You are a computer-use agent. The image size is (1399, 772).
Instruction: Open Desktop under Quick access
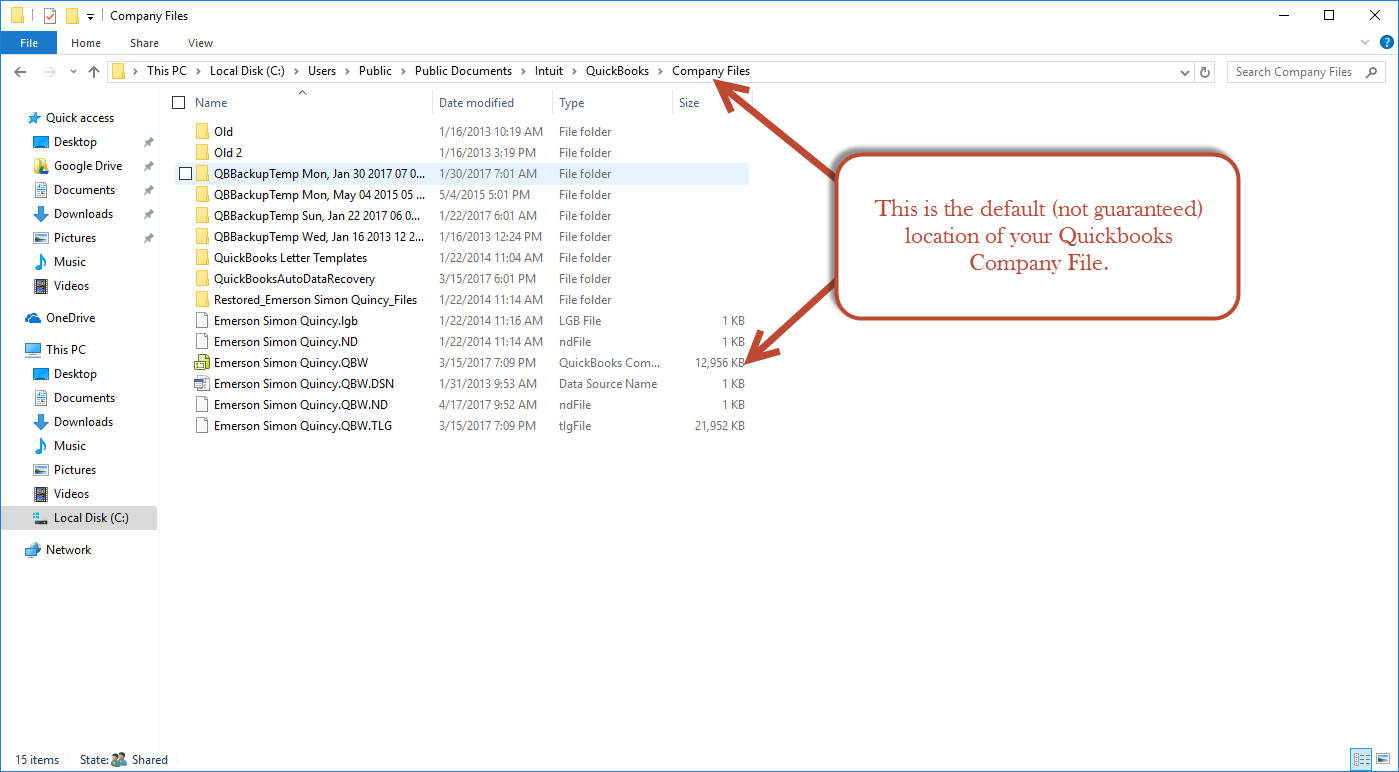(75, 141)
